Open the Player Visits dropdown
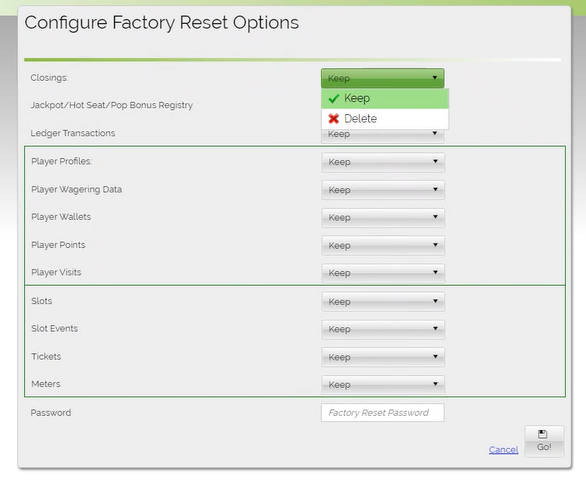 coord(383,273)
